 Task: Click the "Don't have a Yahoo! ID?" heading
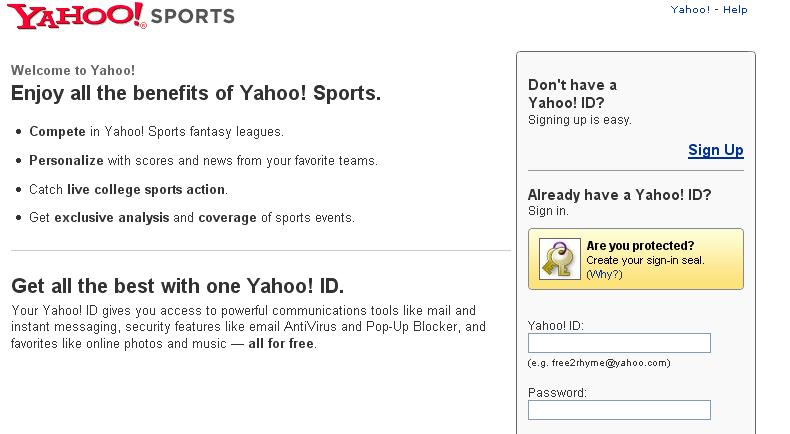[572, 93]
